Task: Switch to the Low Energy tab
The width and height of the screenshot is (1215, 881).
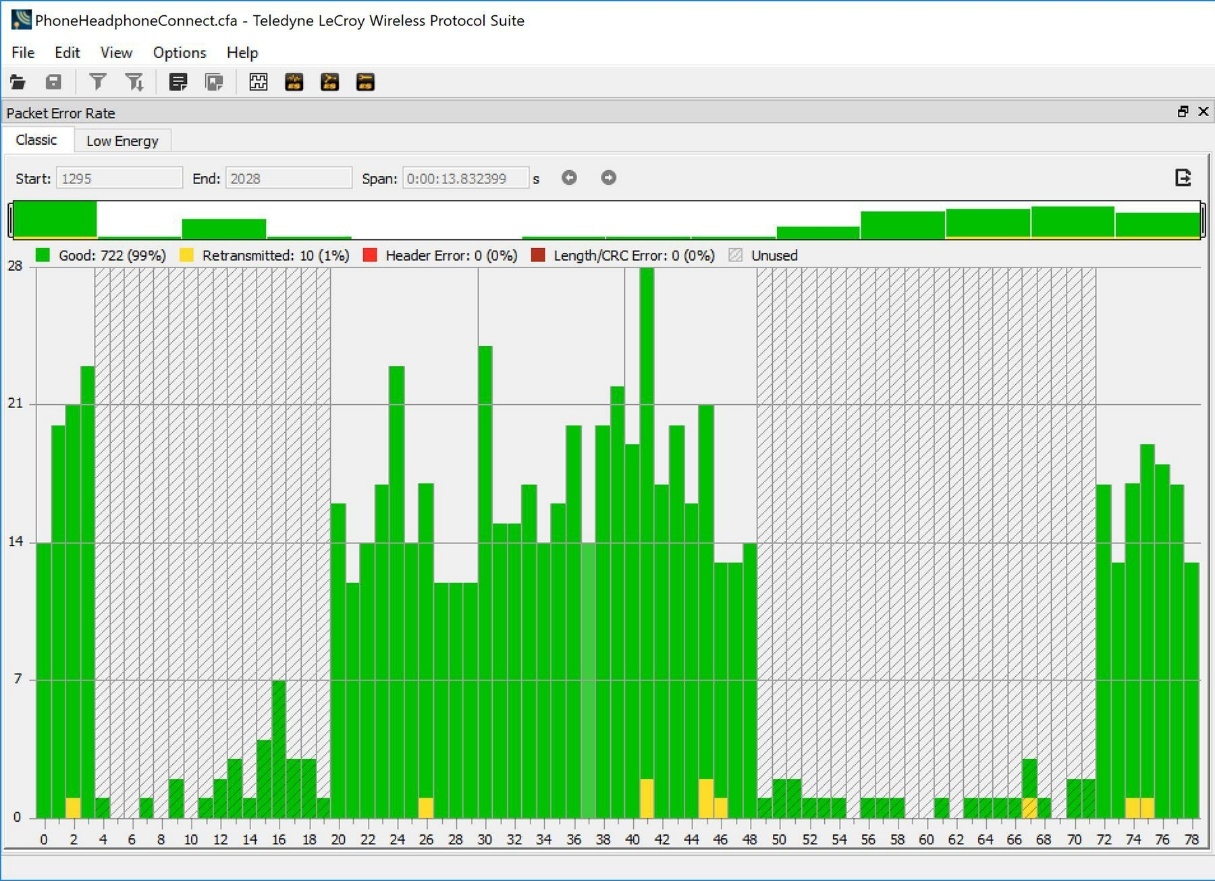Action: (x=122, y=141)
